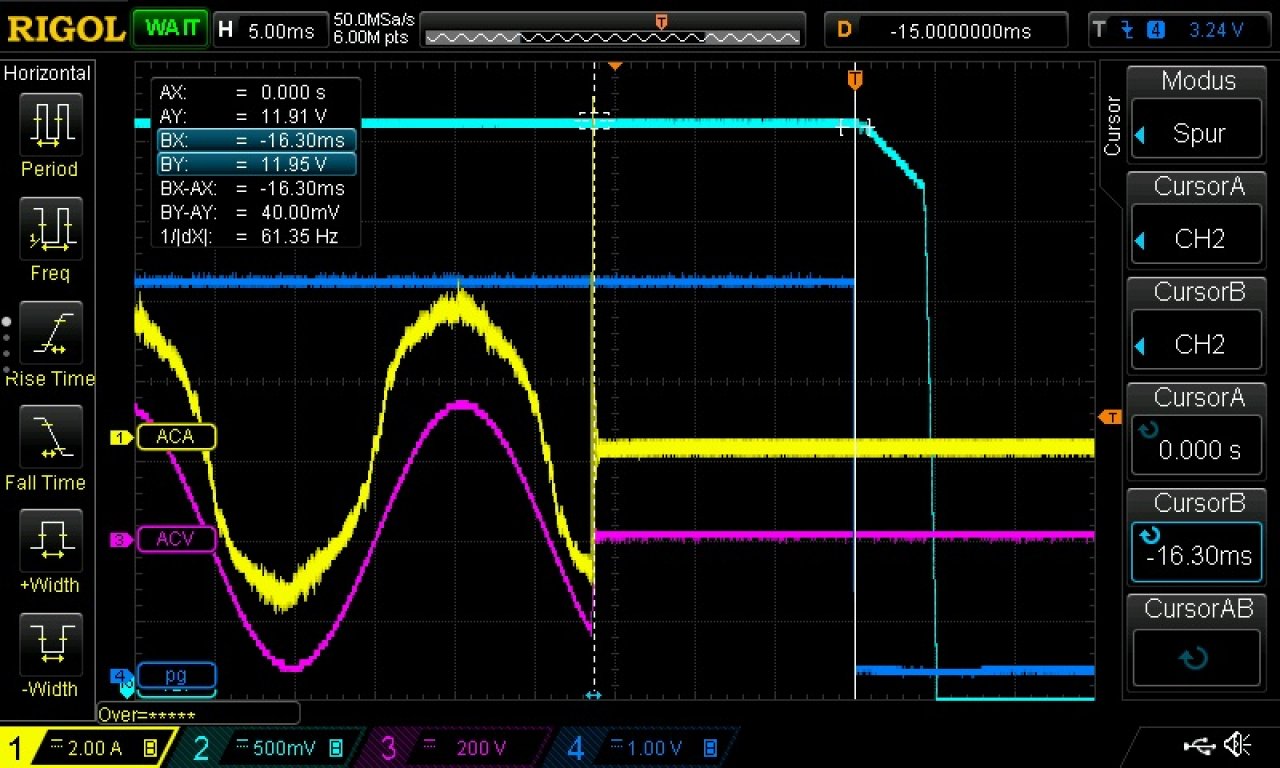Click the Horizontal menu header

[x=47, y=73]
